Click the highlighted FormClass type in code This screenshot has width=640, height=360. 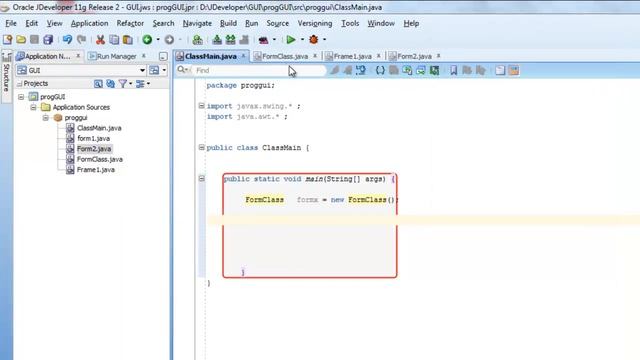264,200
